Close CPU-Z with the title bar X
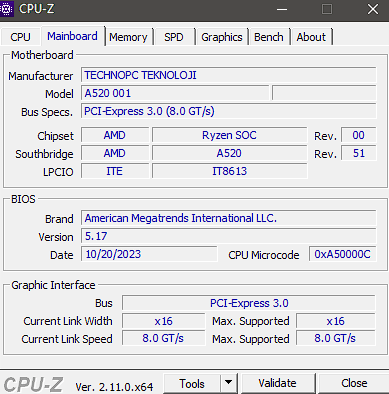 pos(373,9)
